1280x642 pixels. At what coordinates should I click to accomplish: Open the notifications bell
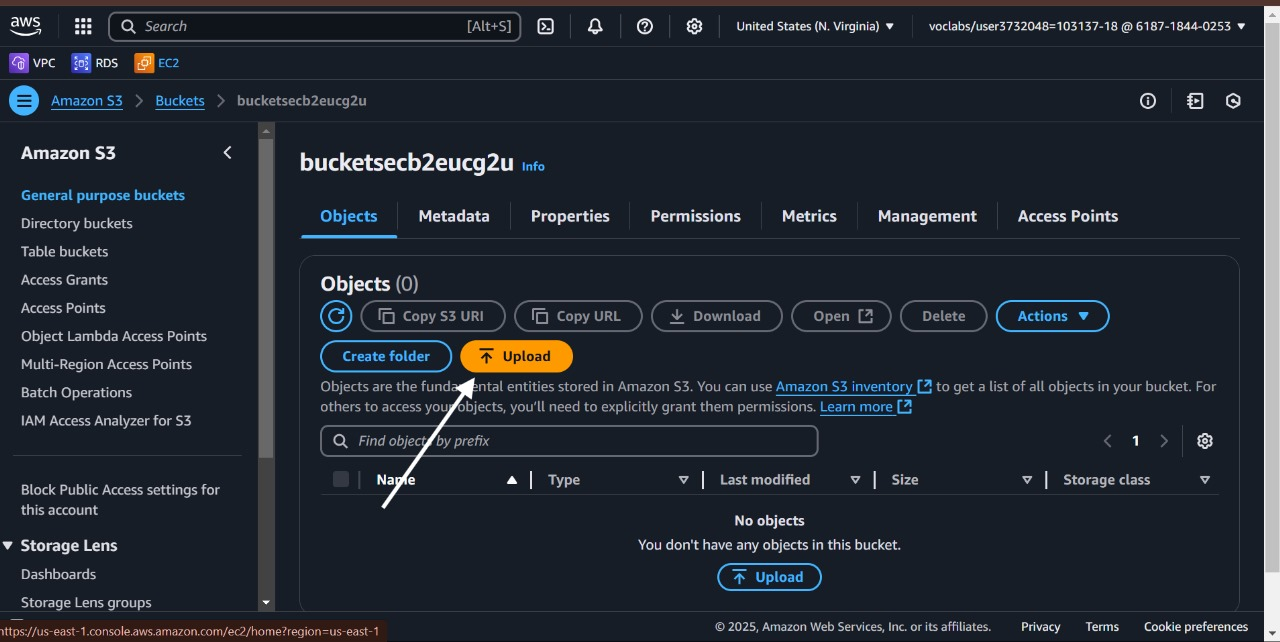pyautogui.click(x=595, y=26)
